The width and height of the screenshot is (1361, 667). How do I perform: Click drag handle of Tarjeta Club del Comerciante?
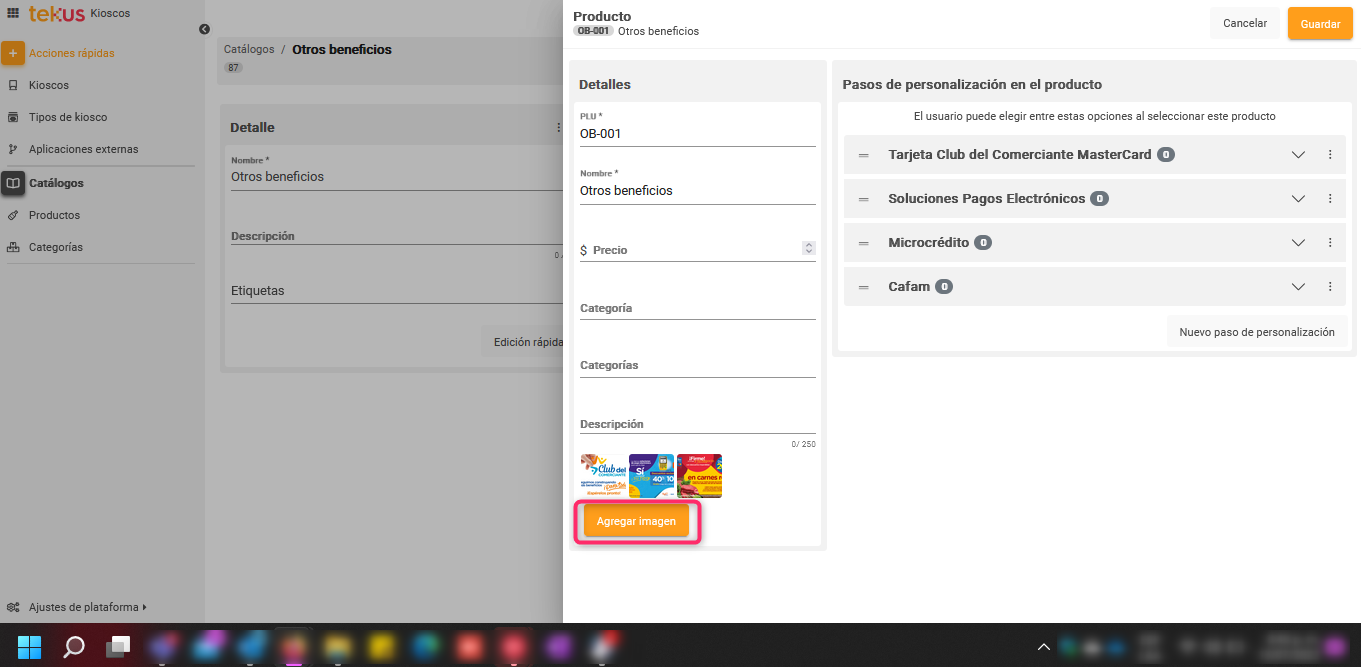pyautogui.click(x=864, y=156)
